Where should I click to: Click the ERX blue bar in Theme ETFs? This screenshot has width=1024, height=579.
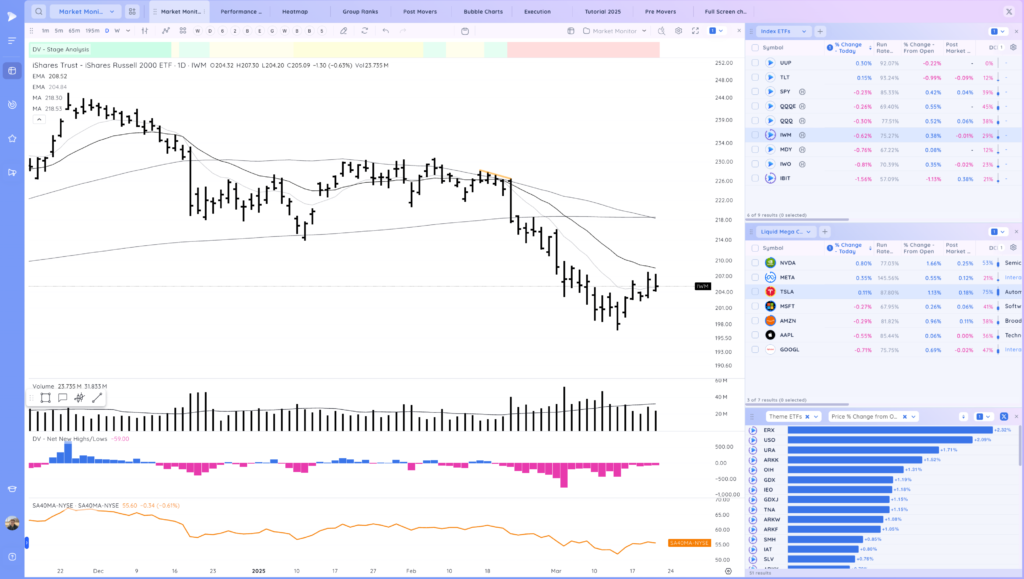(890, 430)
